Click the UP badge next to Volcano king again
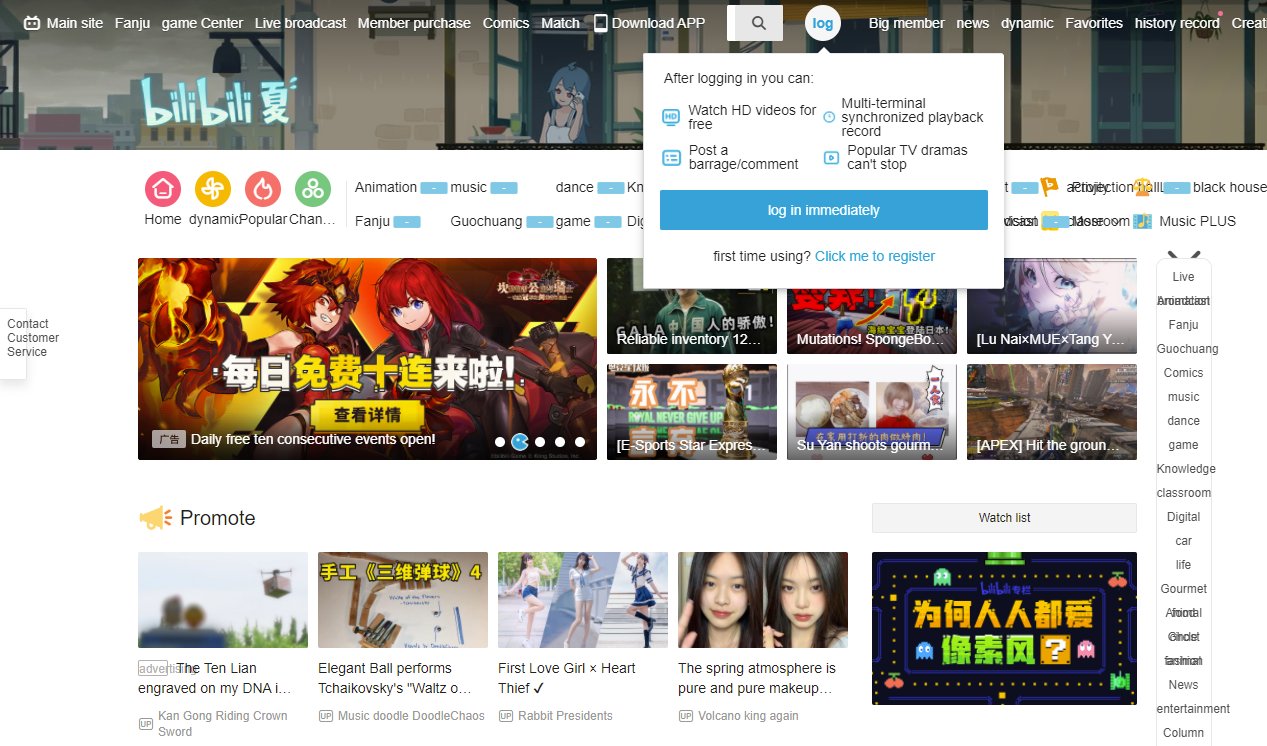 click(x=685, y=716)
